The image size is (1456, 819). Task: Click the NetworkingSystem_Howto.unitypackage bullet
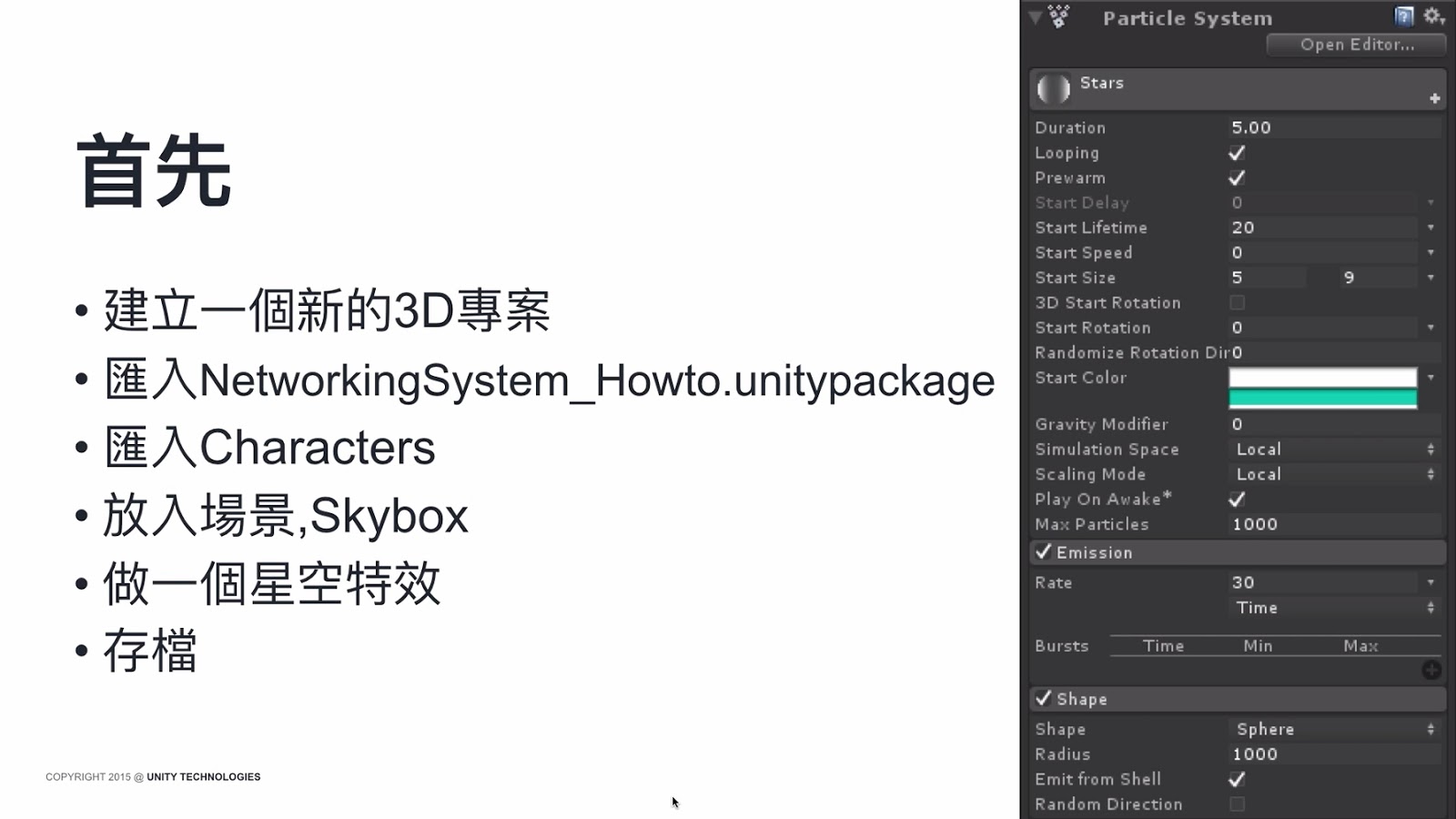coord(549,380)
